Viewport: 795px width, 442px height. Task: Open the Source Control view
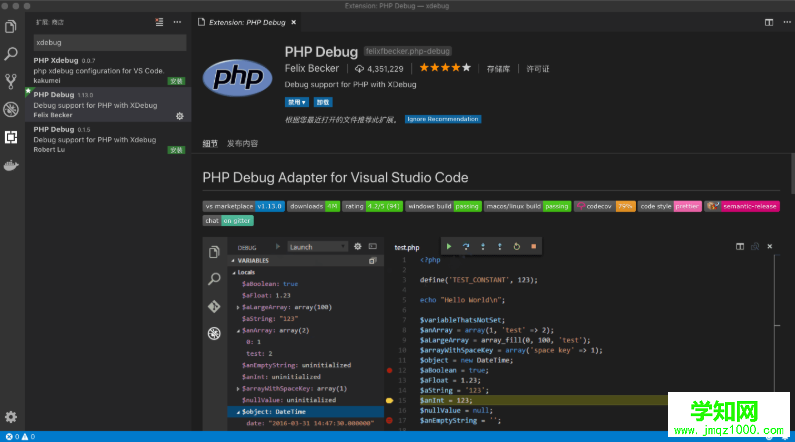point(11,81)
